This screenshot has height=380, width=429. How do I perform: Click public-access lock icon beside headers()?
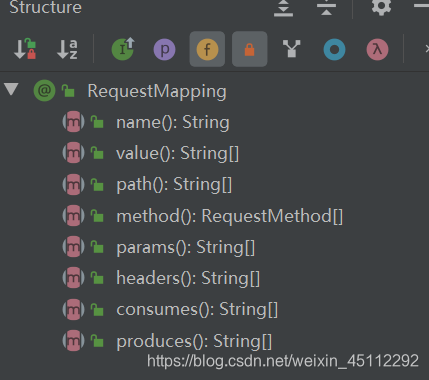[97, 278]
